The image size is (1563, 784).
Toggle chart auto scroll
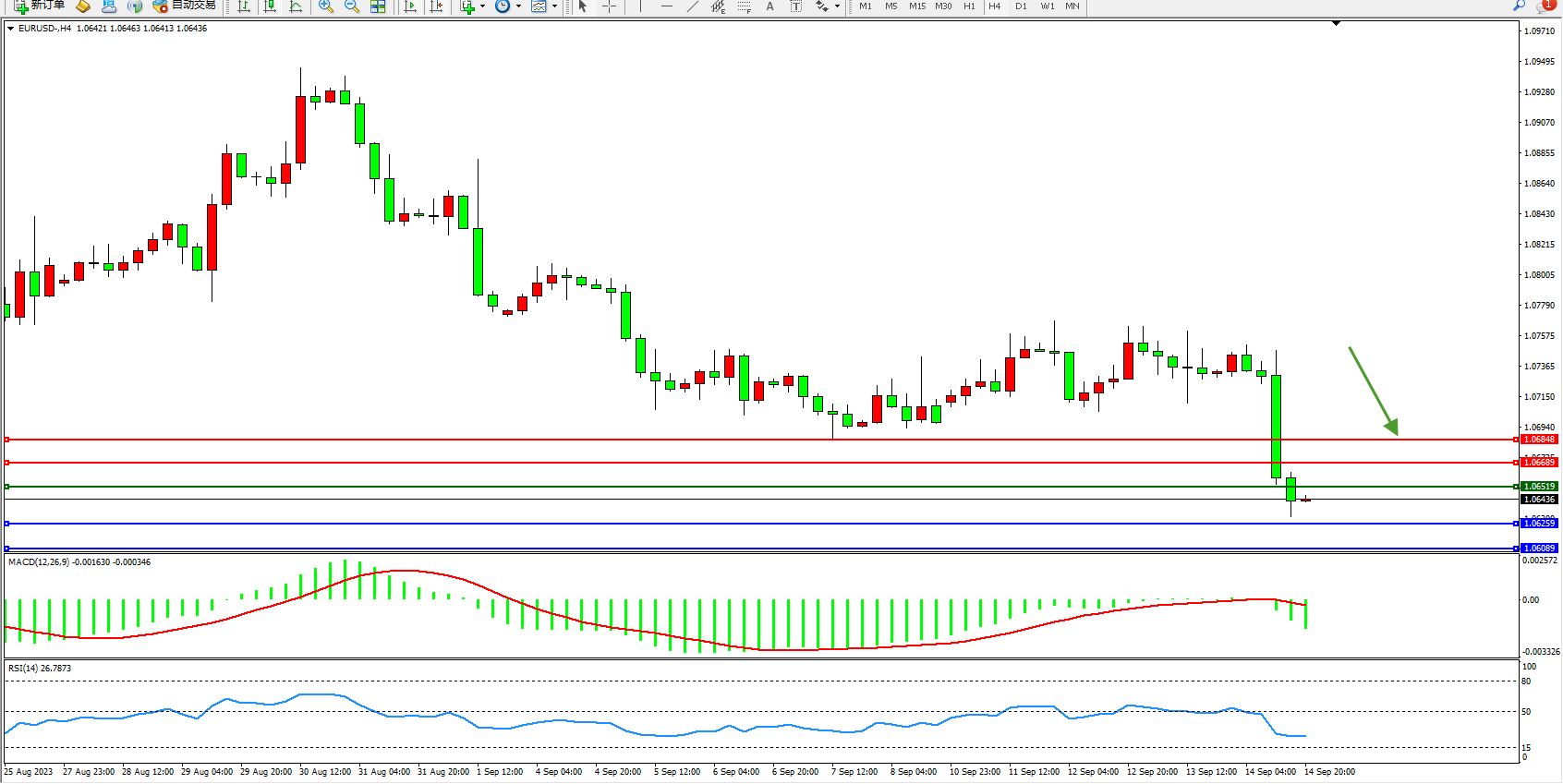click(410, 6)
